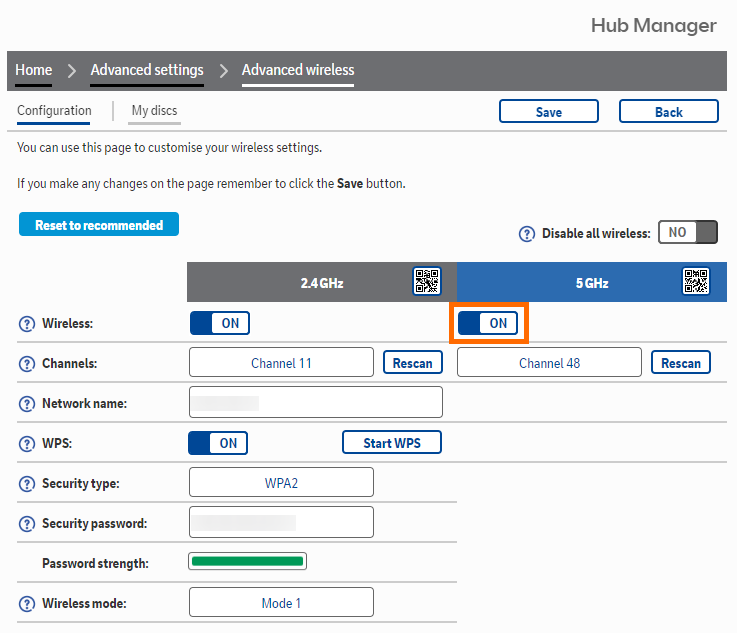Screen dimensions: 737x633
Task: Toggle the Disable all wireless switch
Action: (x=687, y=232)
